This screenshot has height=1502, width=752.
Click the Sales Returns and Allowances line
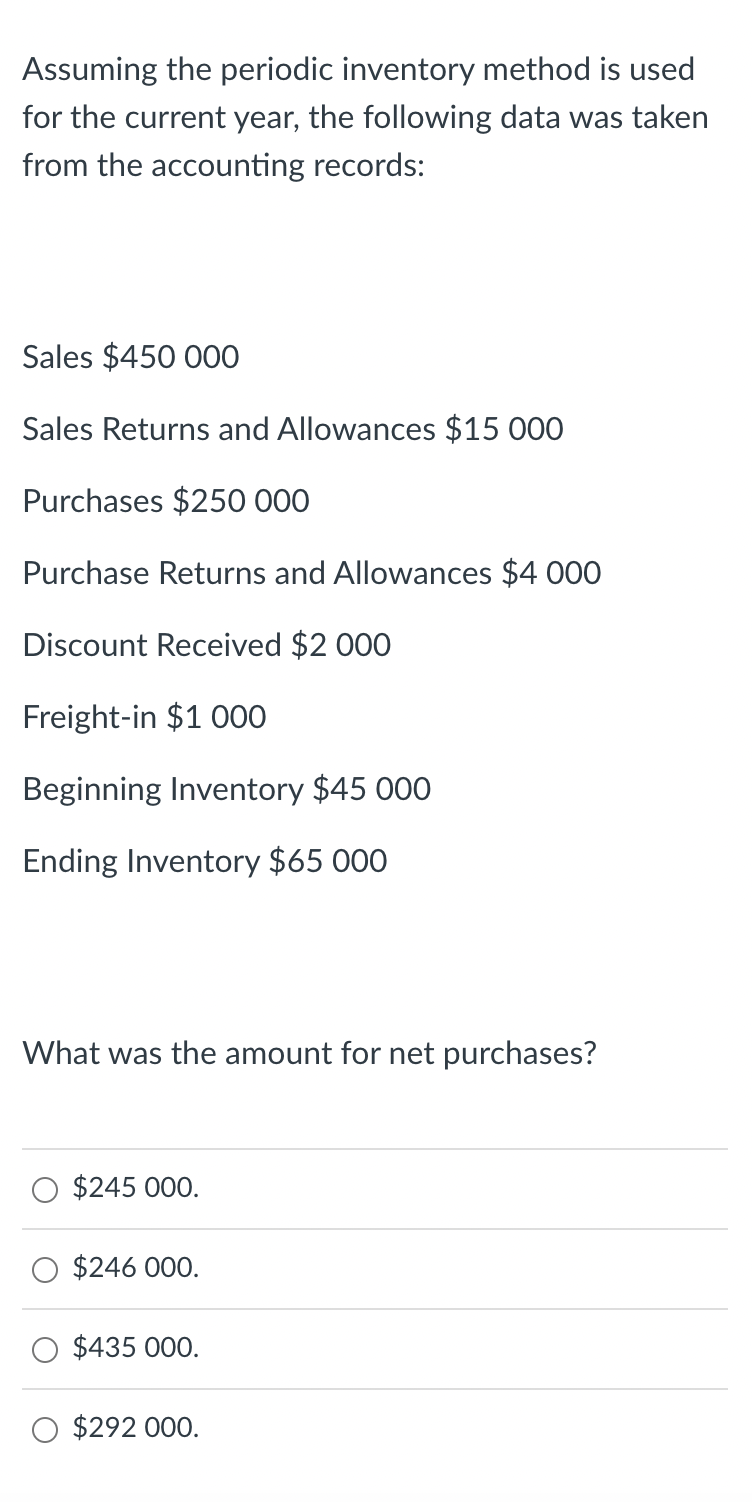(x=293, y=430)
